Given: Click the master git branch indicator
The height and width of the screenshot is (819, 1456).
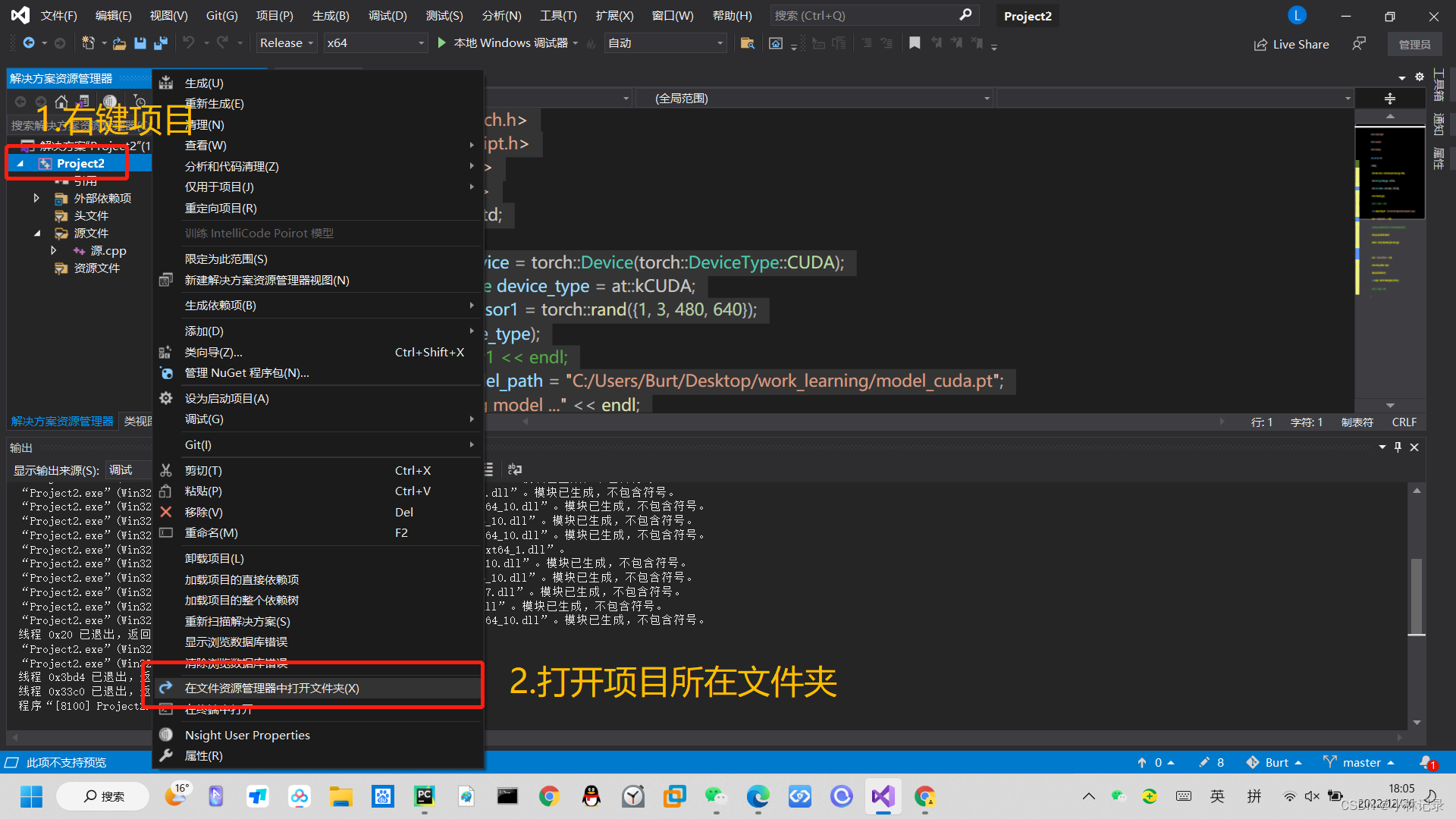Looking at the screenshot, I should [1360, 762].
